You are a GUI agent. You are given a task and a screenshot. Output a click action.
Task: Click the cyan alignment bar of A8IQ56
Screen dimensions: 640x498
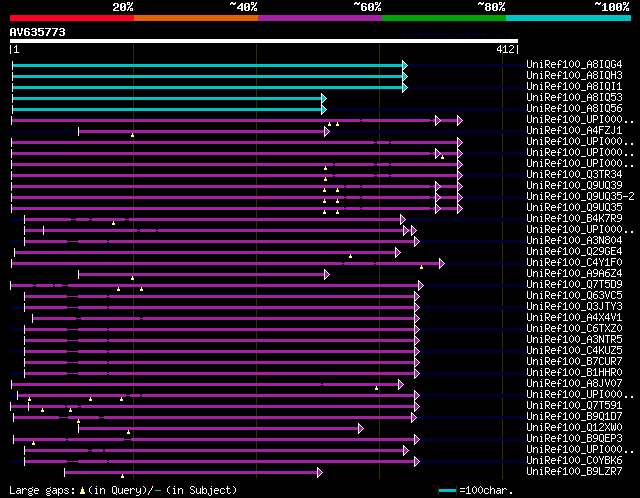167,109
